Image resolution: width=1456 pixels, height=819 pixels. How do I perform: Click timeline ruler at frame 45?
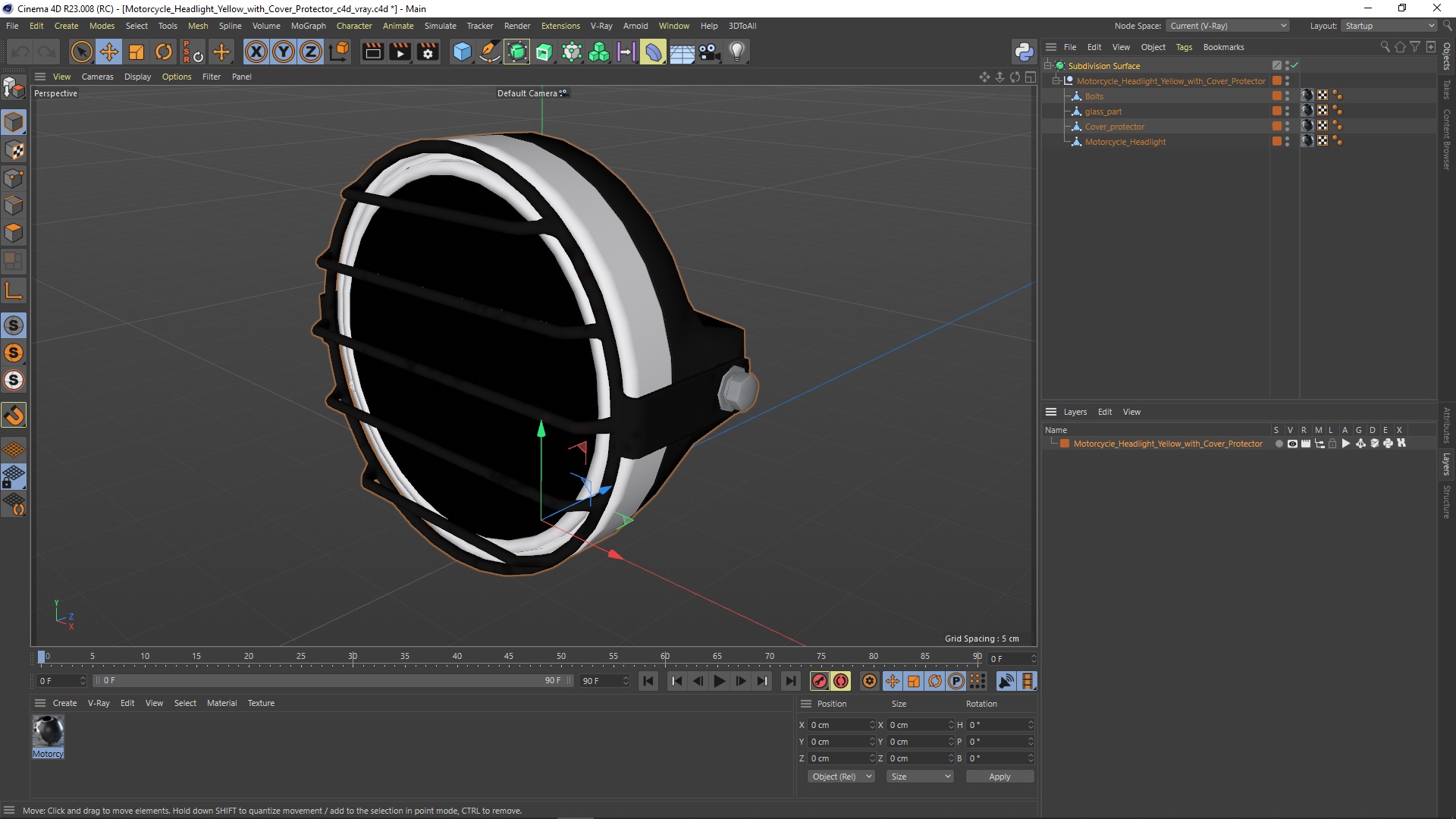point(509,657)
